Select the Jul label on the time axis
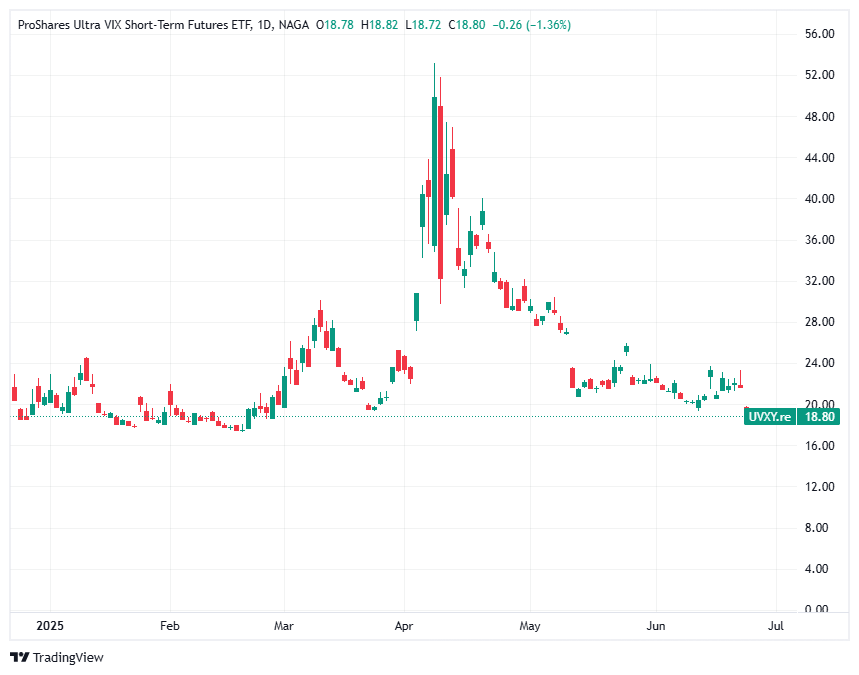 coord(776,625)
